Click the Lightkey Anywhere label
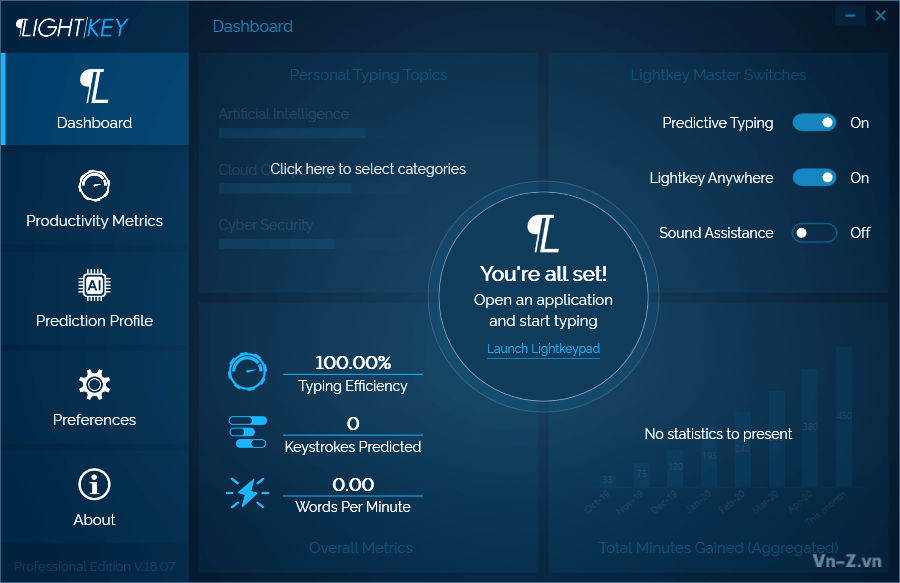 tap(711, 178)
